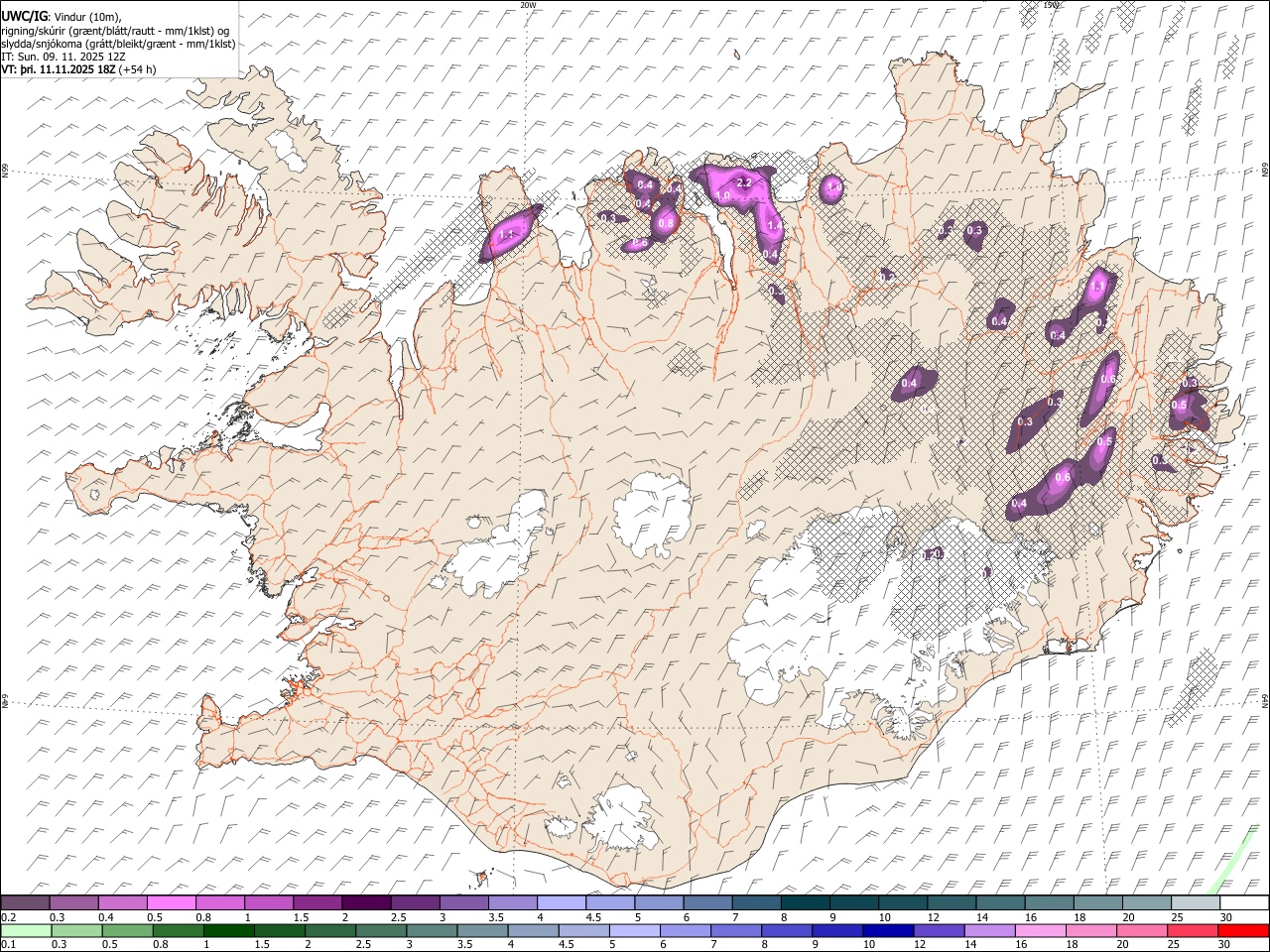This screenshot has width=1270, height=952.
Task: Click the 'Vindur (10m)' label
Action: click(87, 17)
